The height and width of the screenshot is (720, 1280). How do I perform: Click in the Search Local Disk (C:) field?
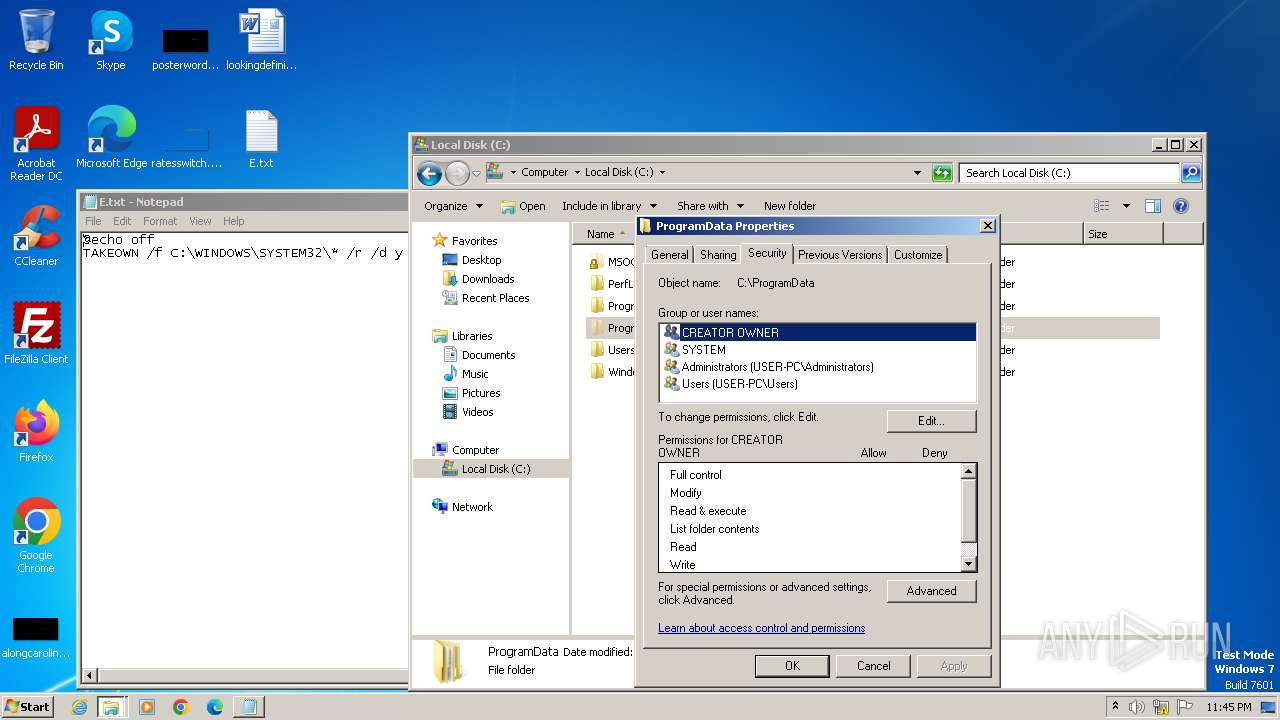click(x=1069, y=173)
